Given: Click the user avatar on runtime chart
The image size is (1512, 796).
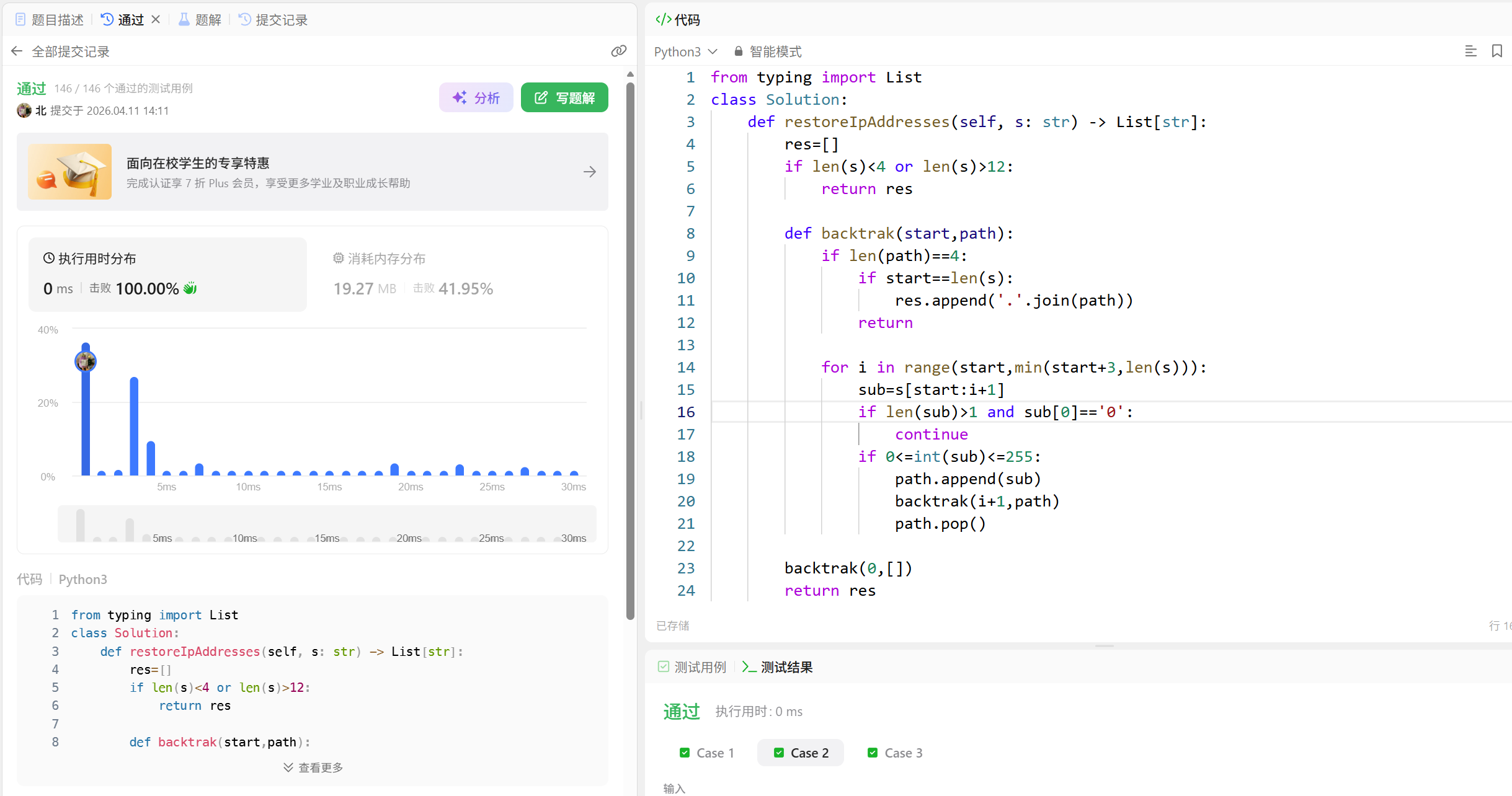Looking at the screenshot, I should [x=86, y=361].
